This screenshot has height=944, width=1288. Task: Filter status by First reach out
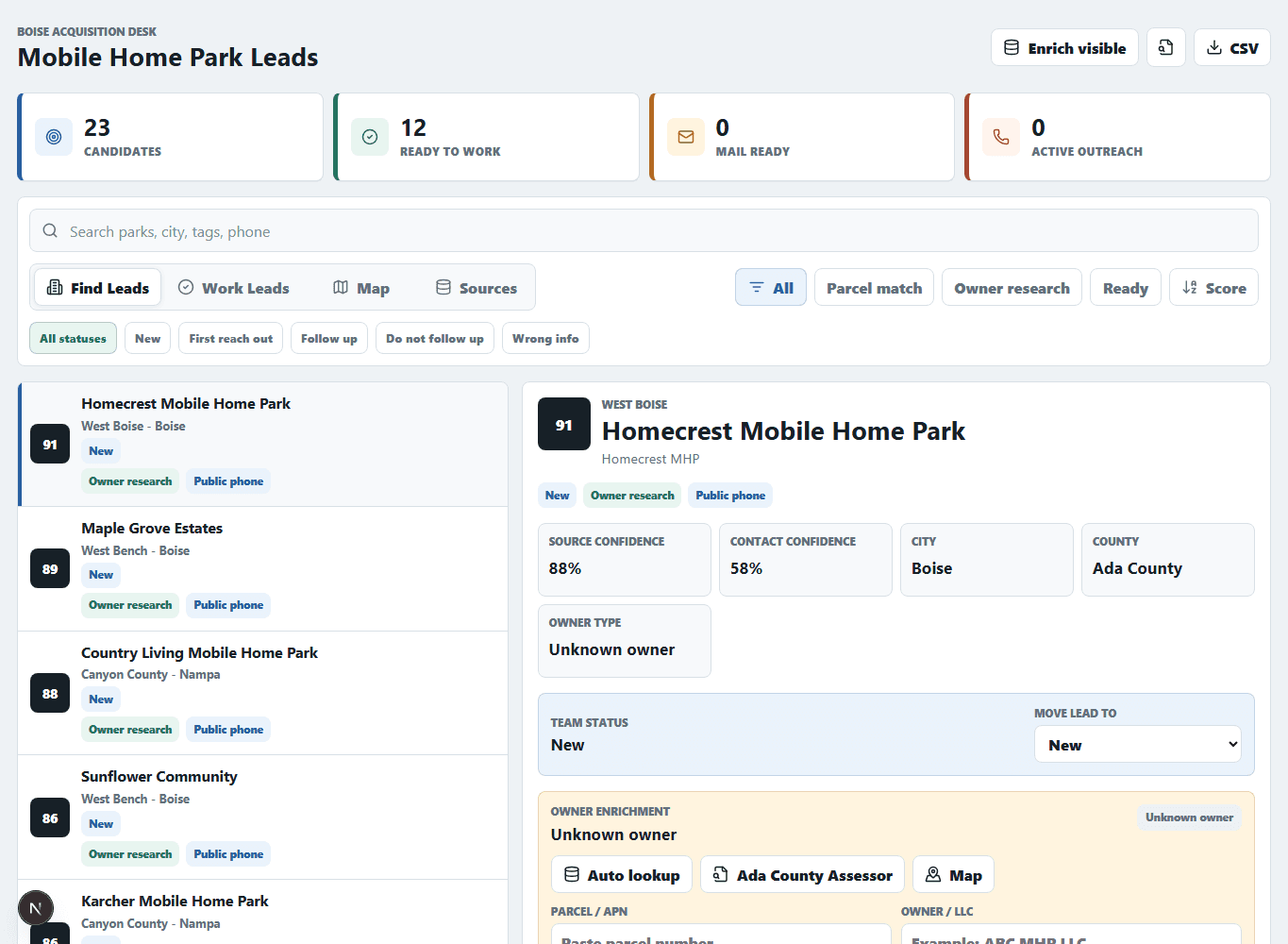pos(231,339)
